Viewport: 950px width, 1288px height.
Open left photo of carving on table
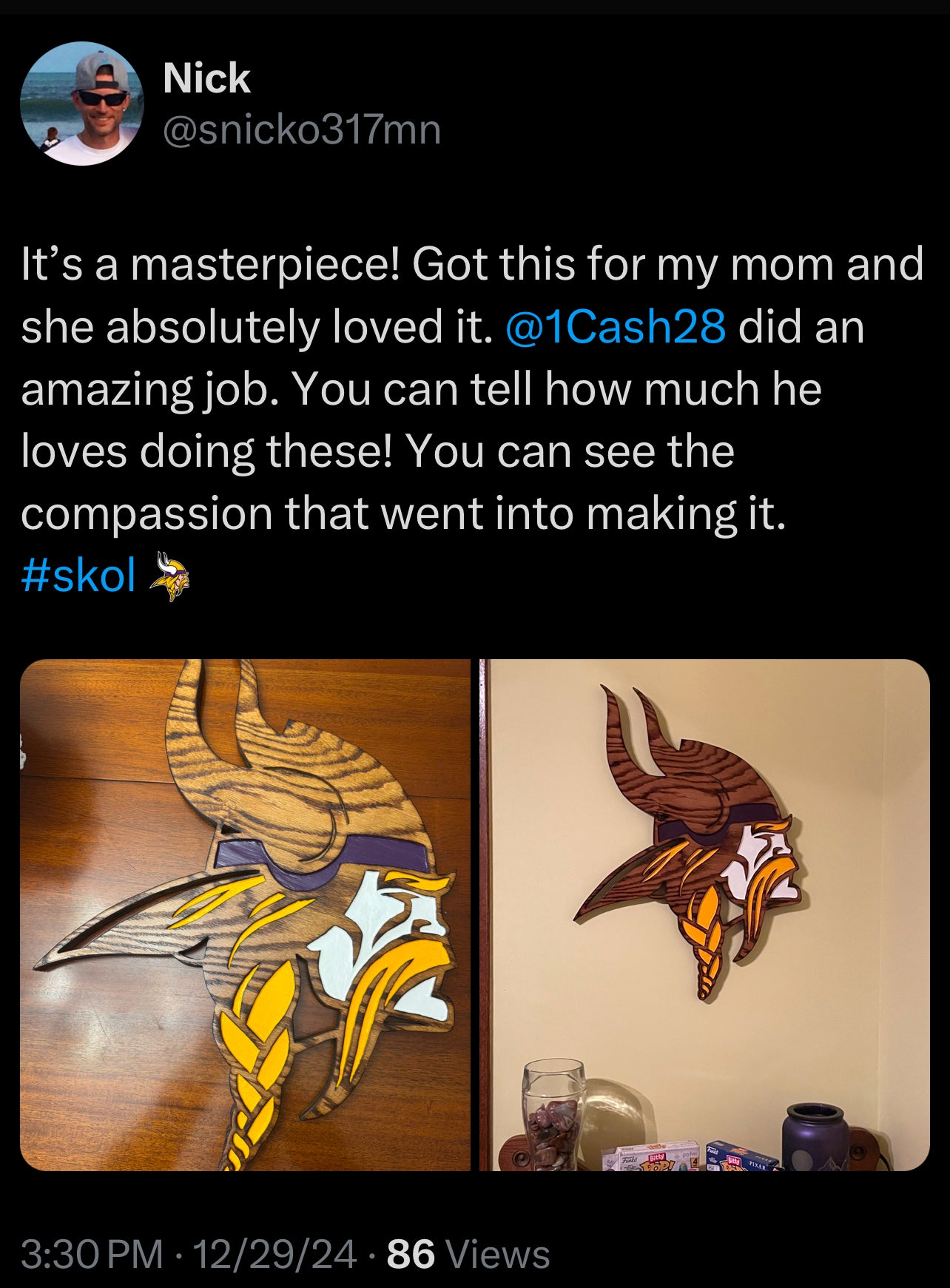pos(245,914)
